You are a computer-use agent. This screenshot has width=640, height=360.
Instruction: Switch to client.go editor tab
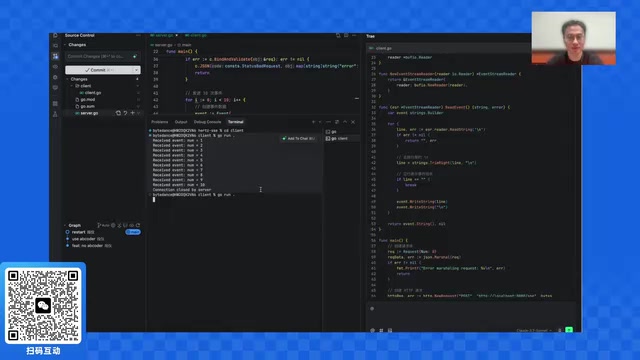click(196, 36)
